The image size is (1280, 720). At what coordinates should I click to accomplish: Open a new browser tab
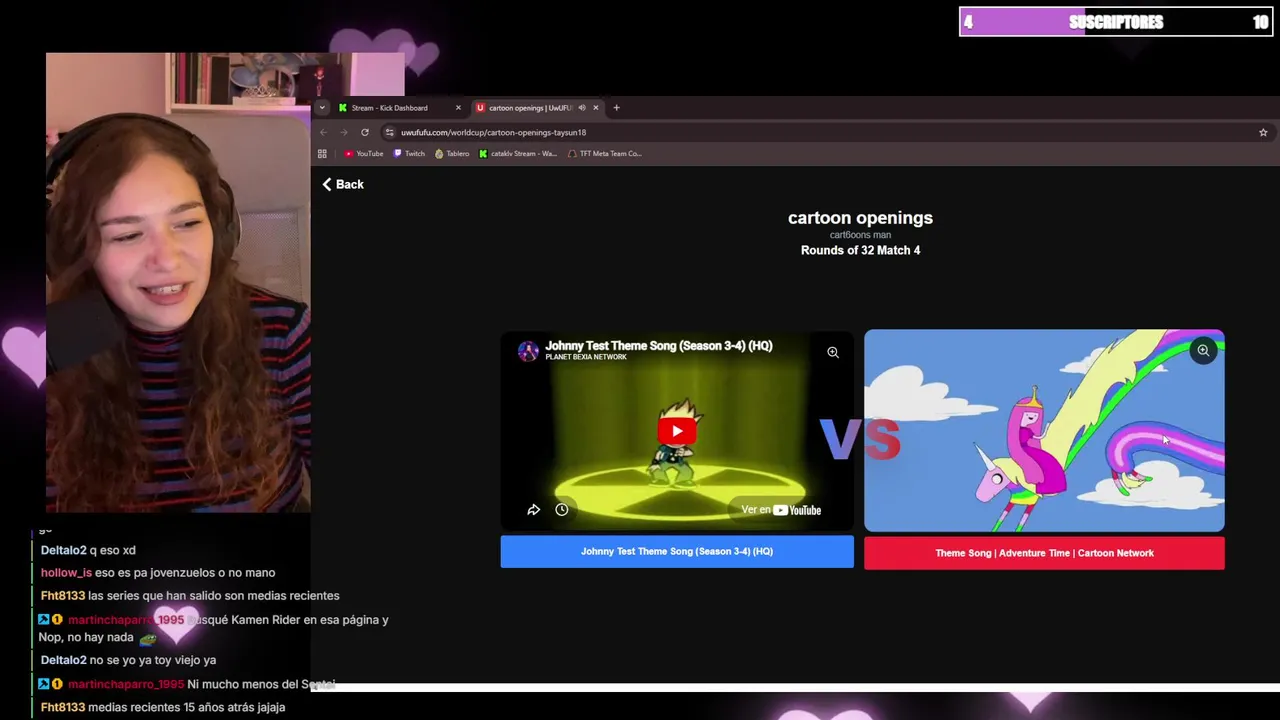tap(616, 108)
